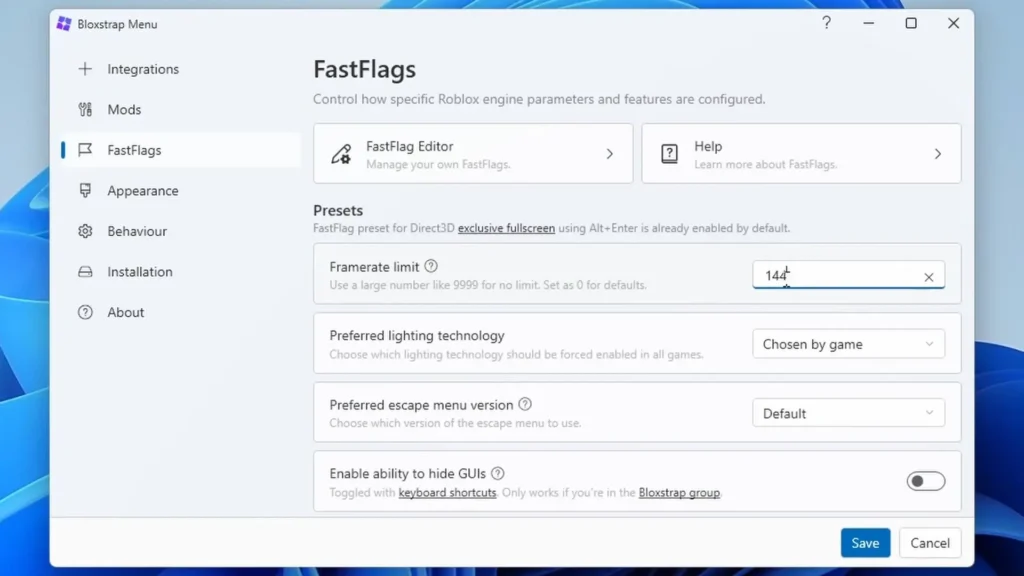This screenshot has height=576, width=1024.
Task: Click the Cancel button
Action: [x=930, y=543]
